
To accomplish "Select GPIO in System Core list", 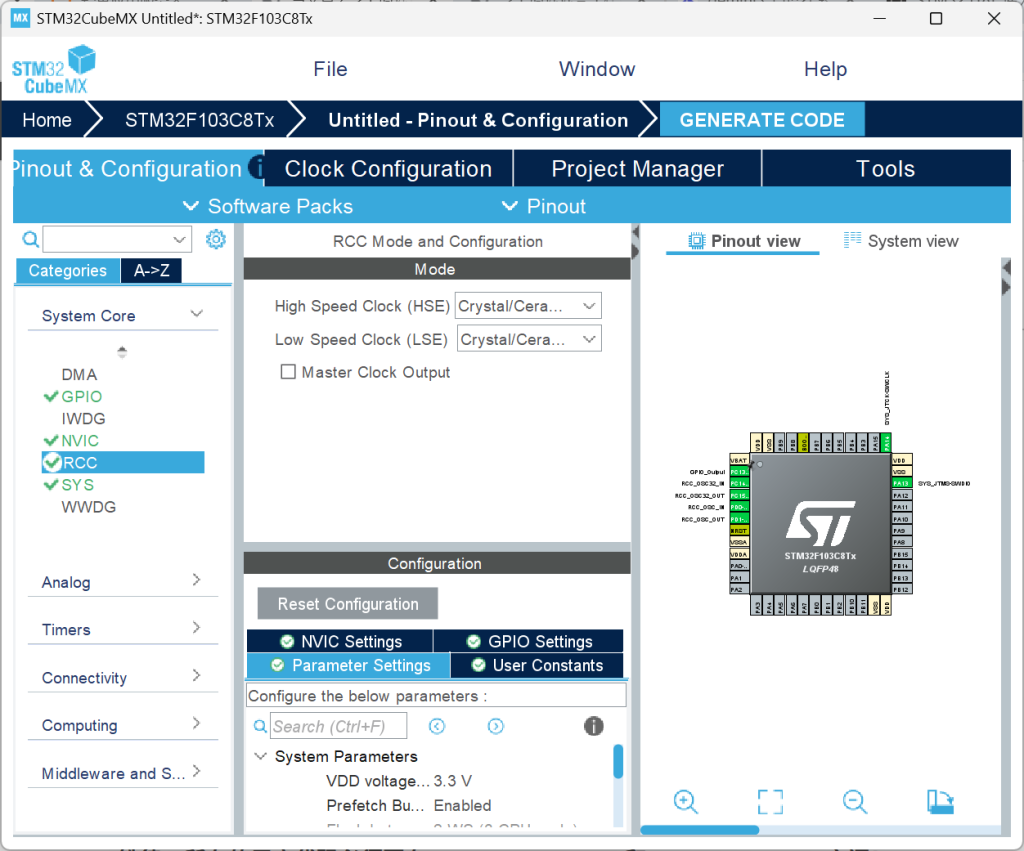I will pyautogui.click(x=81, y=397).
